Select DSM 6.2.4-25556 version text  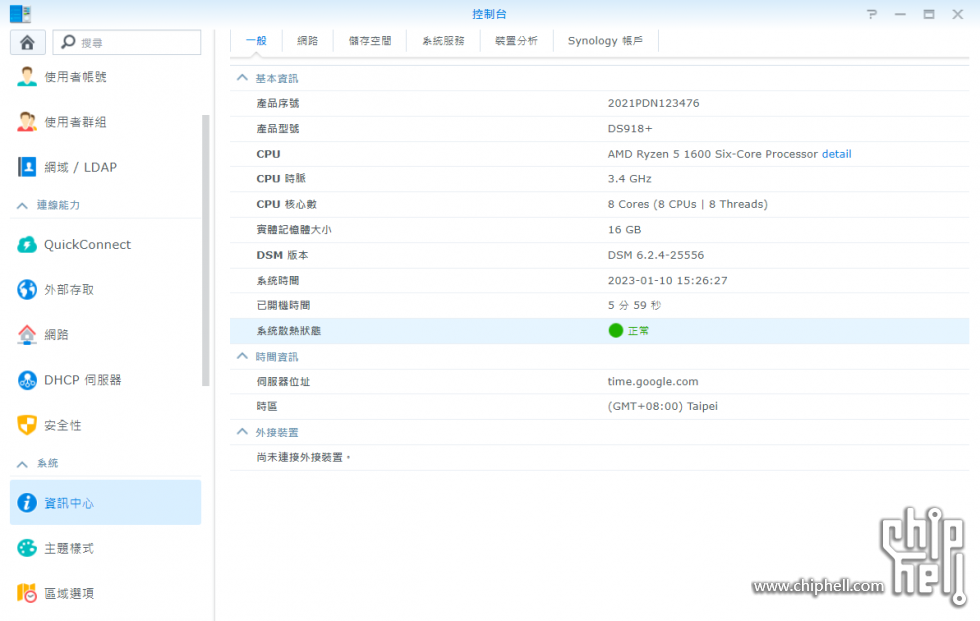click(656, 255)
